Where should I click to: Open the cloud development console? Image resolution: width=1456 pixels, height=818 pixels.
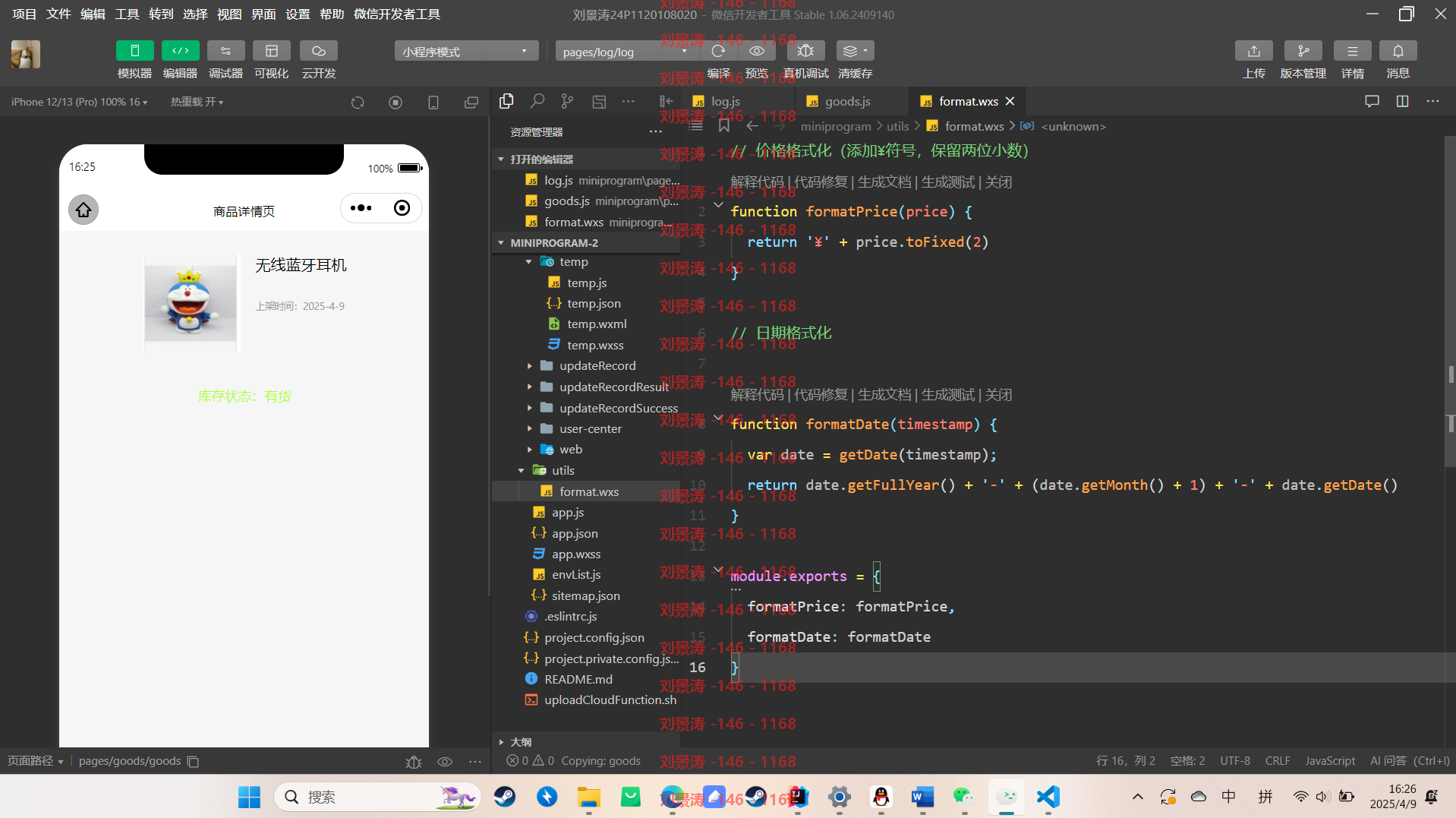click(318, 51)
